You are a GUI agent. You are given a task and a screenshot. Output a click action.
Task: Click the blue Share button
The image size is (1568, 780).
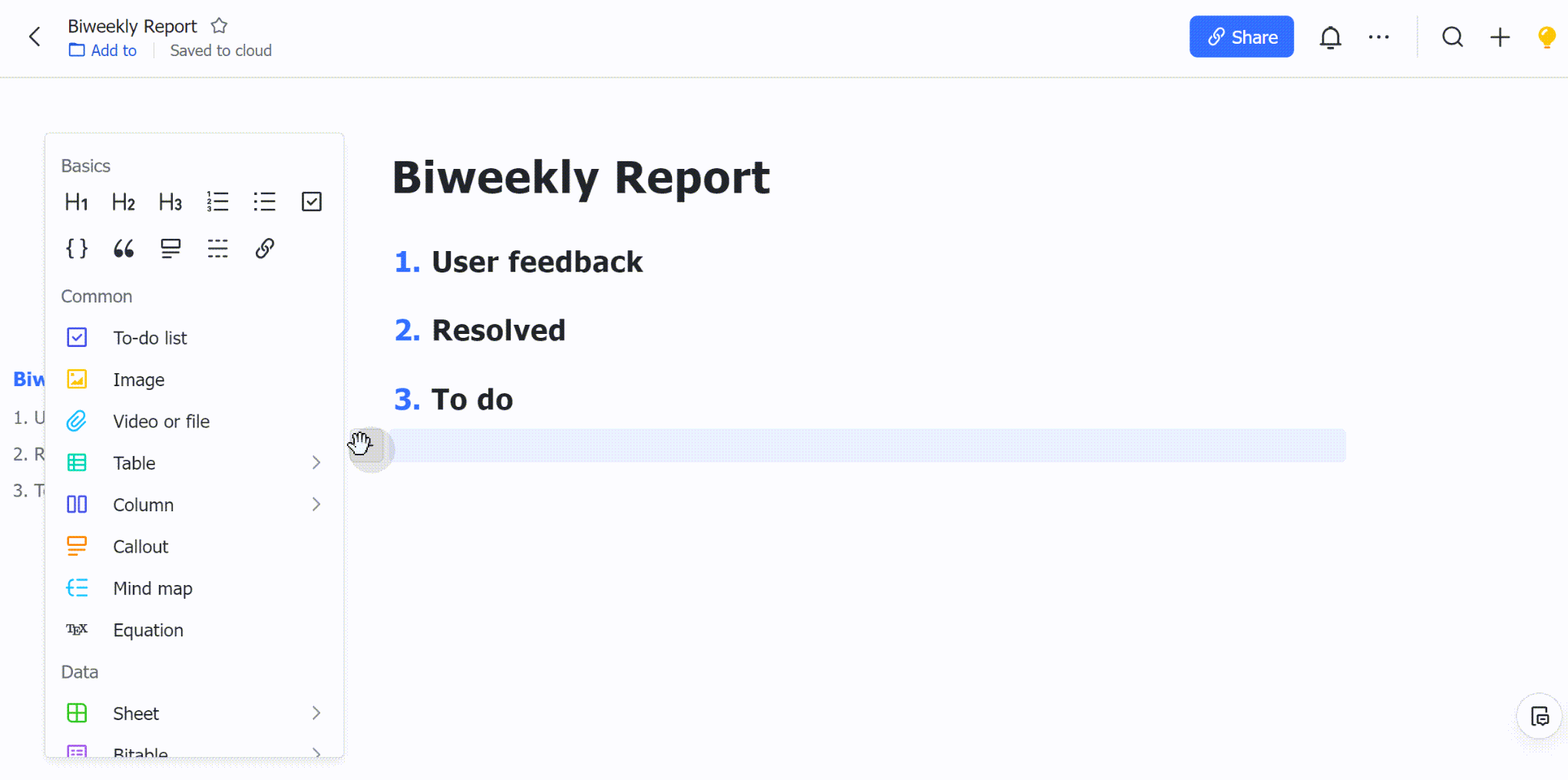click(x=1241, y=37)
